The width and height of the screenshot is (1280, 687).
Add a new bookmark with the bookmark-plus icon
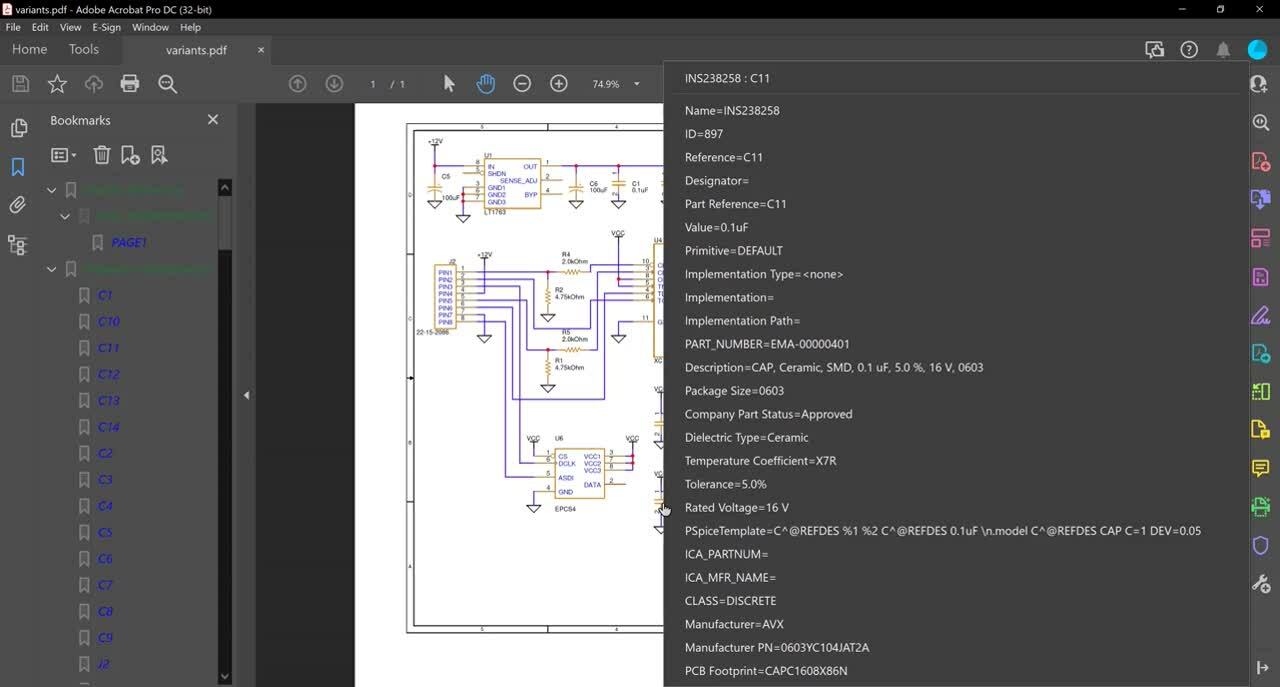(x=129, y=154)
